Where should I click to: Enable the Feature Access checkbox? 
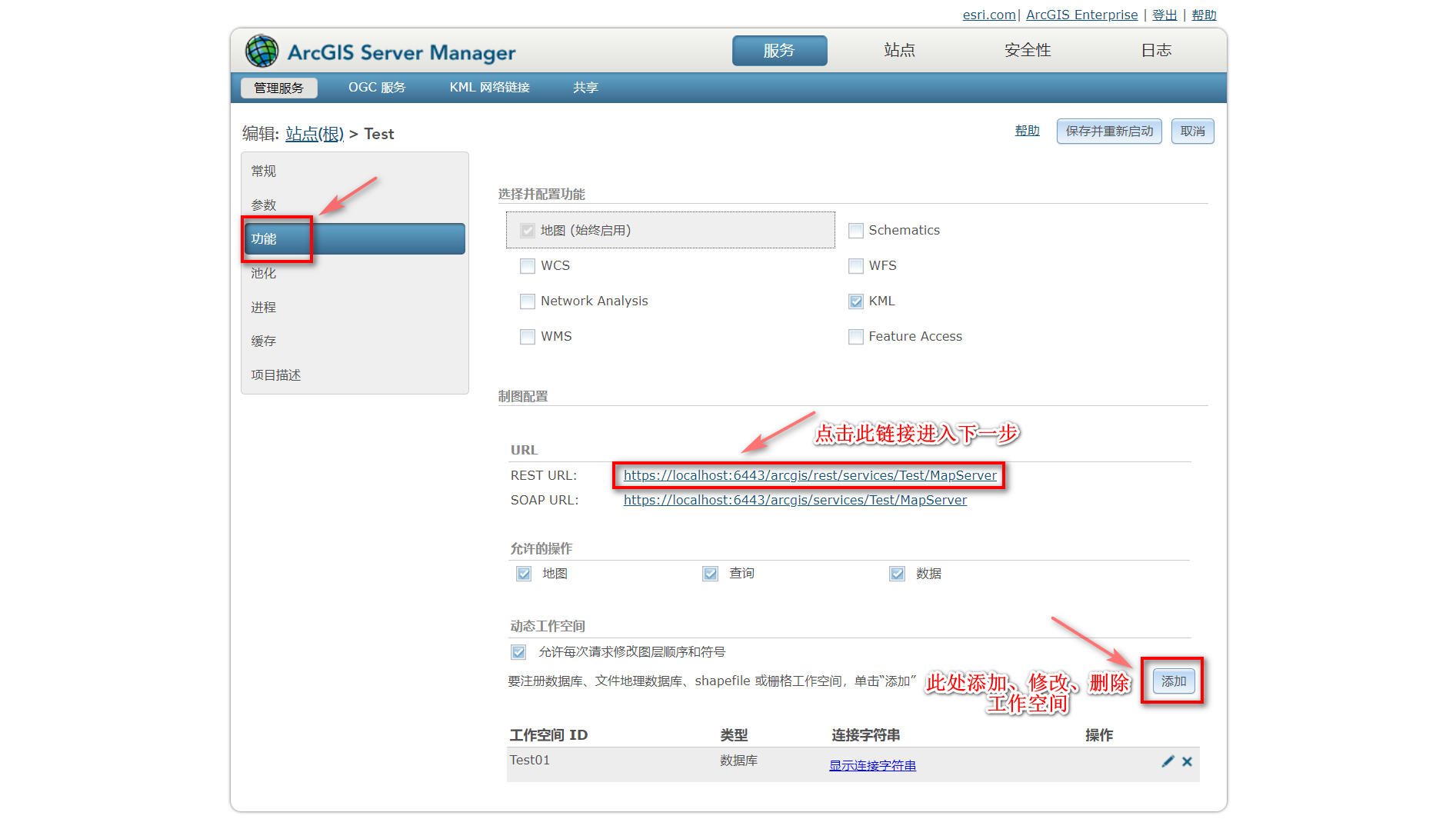click(x=856, y=337)
